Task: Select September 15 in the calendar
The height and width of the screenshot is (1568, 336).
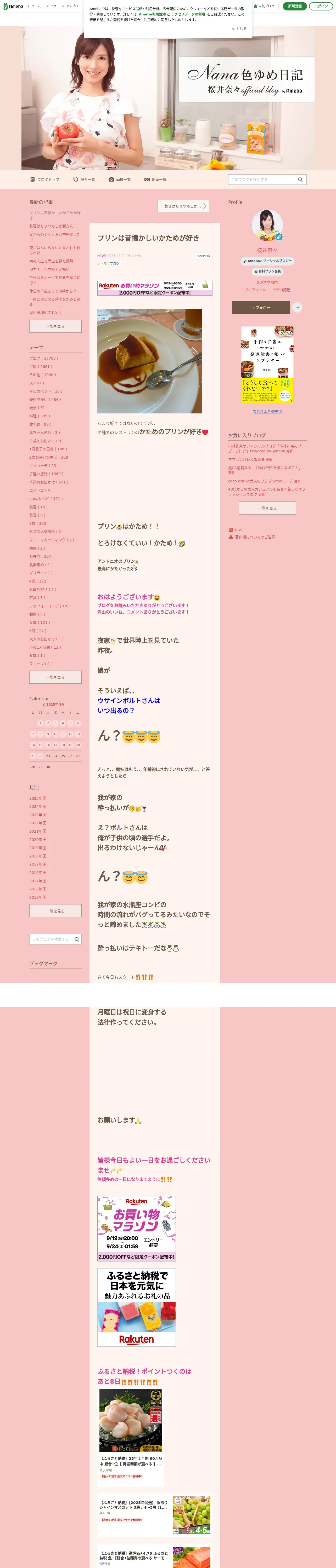Action: point(40,745)
